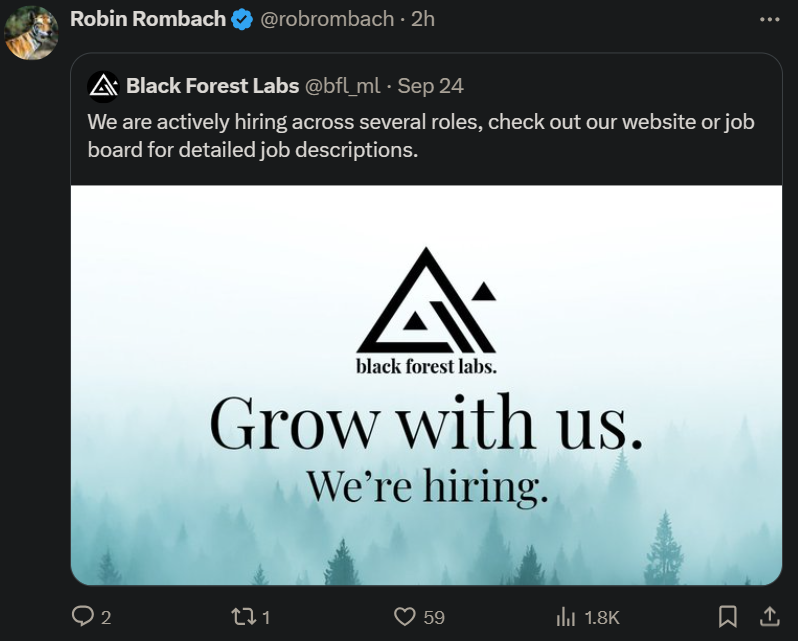The height and width of the screenshot is (641, 798).
Task: Open the 2h timestamp of the post
Action: 423,19
